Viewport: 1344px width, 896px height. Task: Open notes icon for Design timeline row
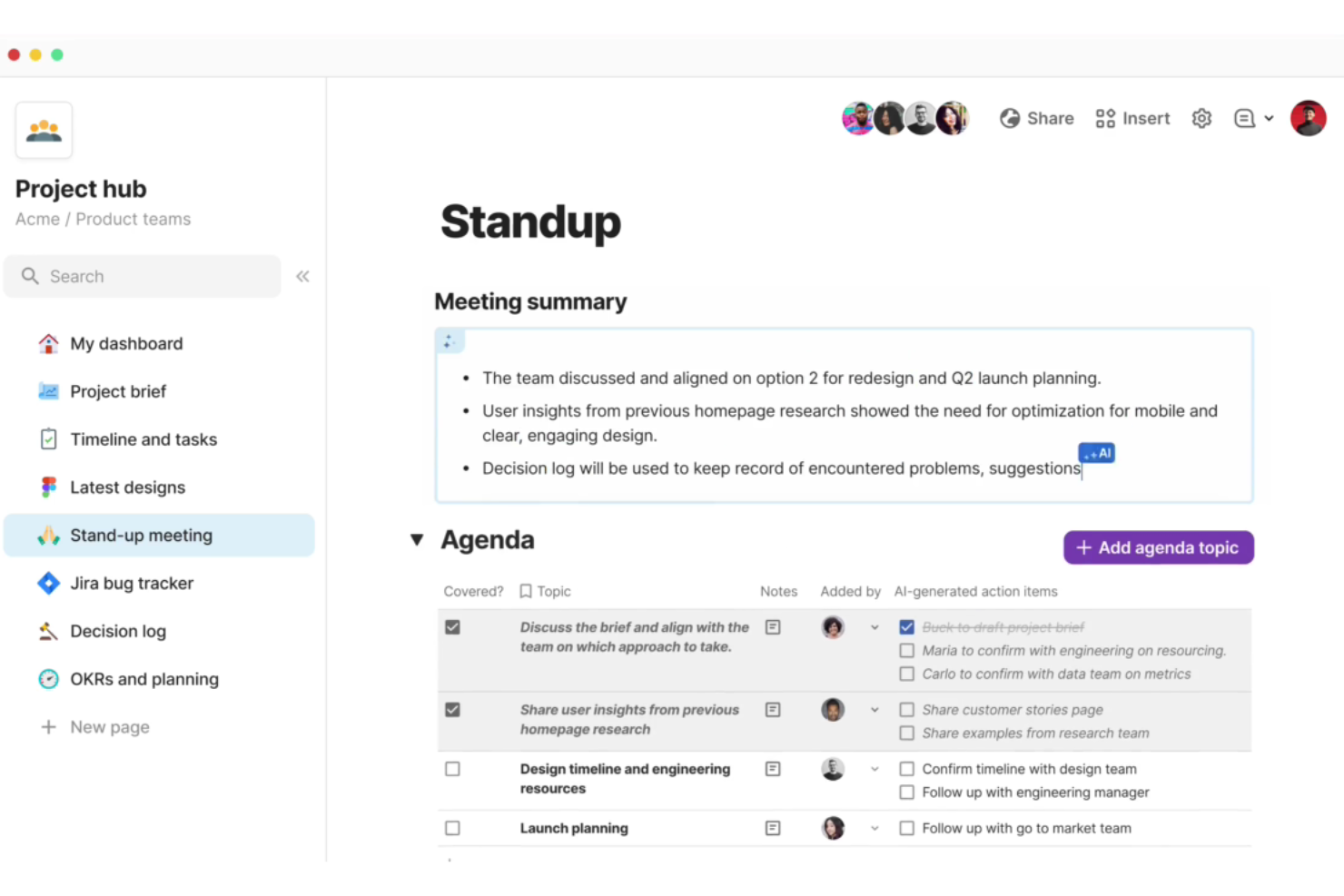pyautogui.click(x=773, y=769)
